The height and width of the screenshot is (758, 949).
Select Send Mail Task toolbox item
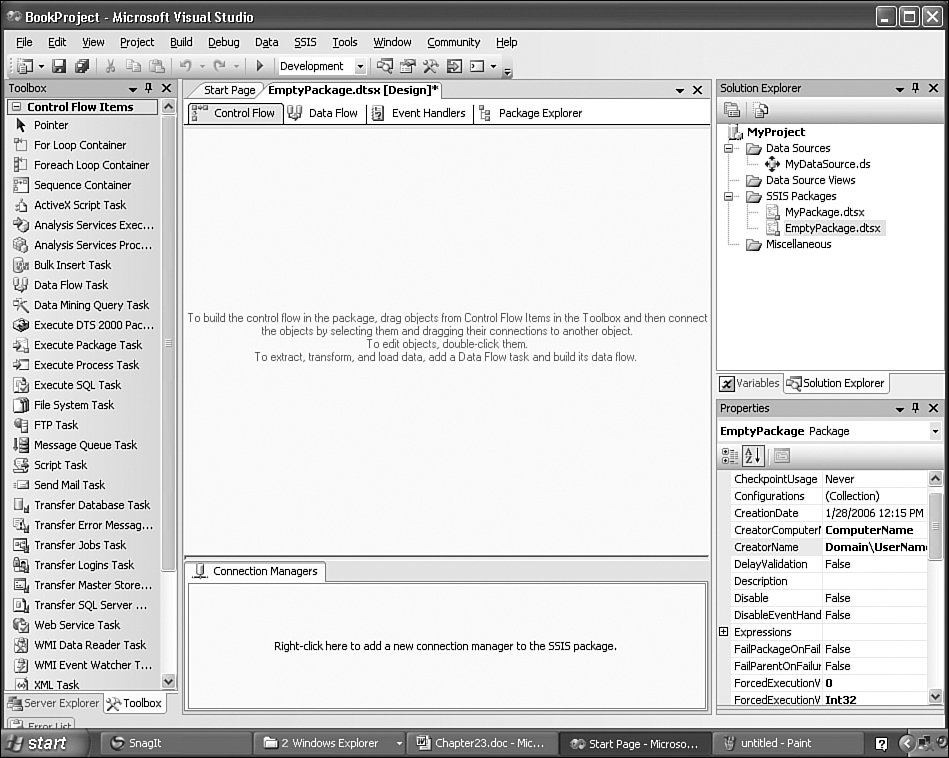coord(85,485)
